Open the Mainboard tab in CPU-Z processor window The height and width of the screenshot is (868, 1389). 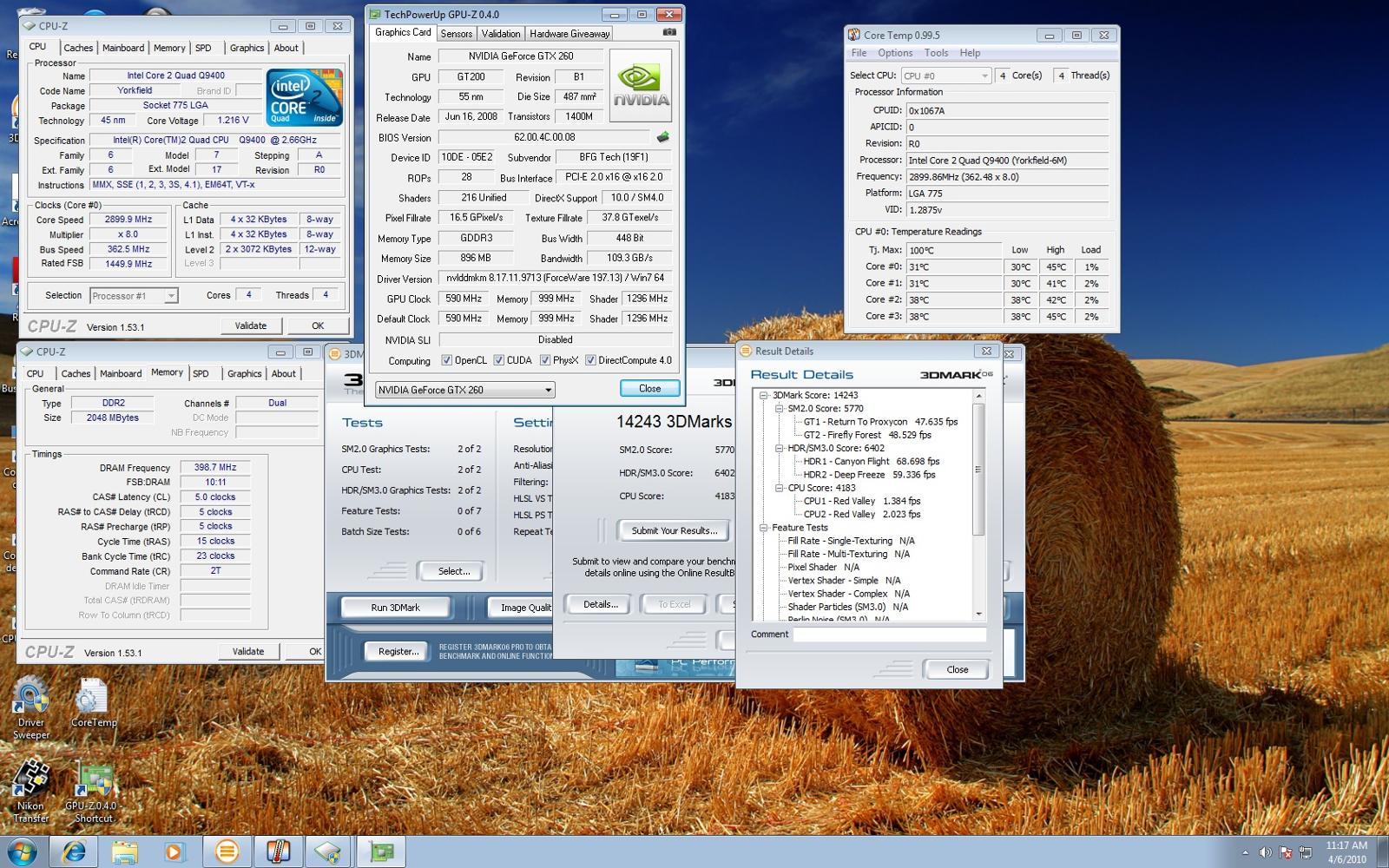[x=123, y=48]
